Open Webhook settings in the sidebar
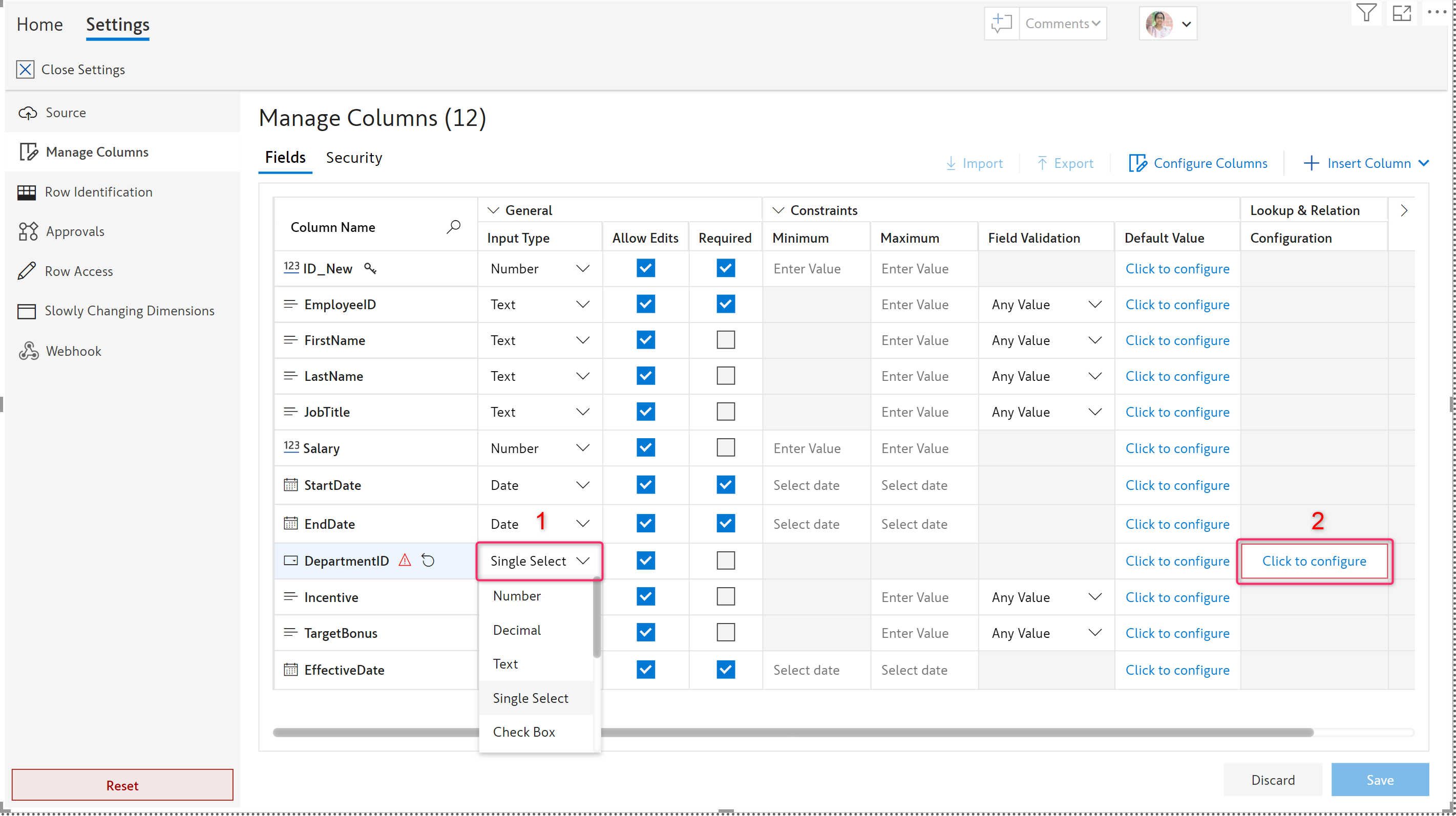 (x=73, y=351)
